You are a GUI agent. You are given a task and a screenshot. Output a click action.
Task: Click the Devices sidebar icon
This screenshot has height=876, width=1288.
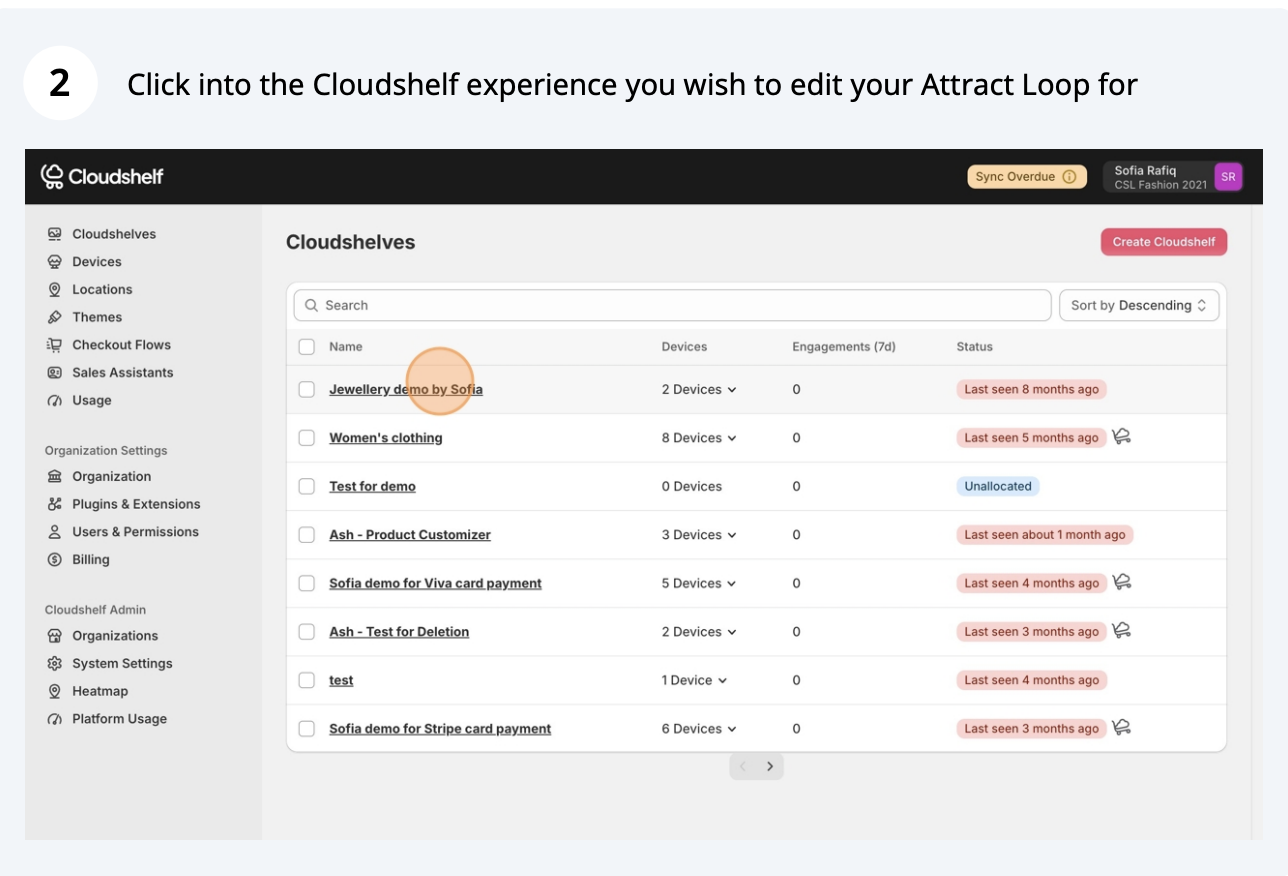click(55, 262)
